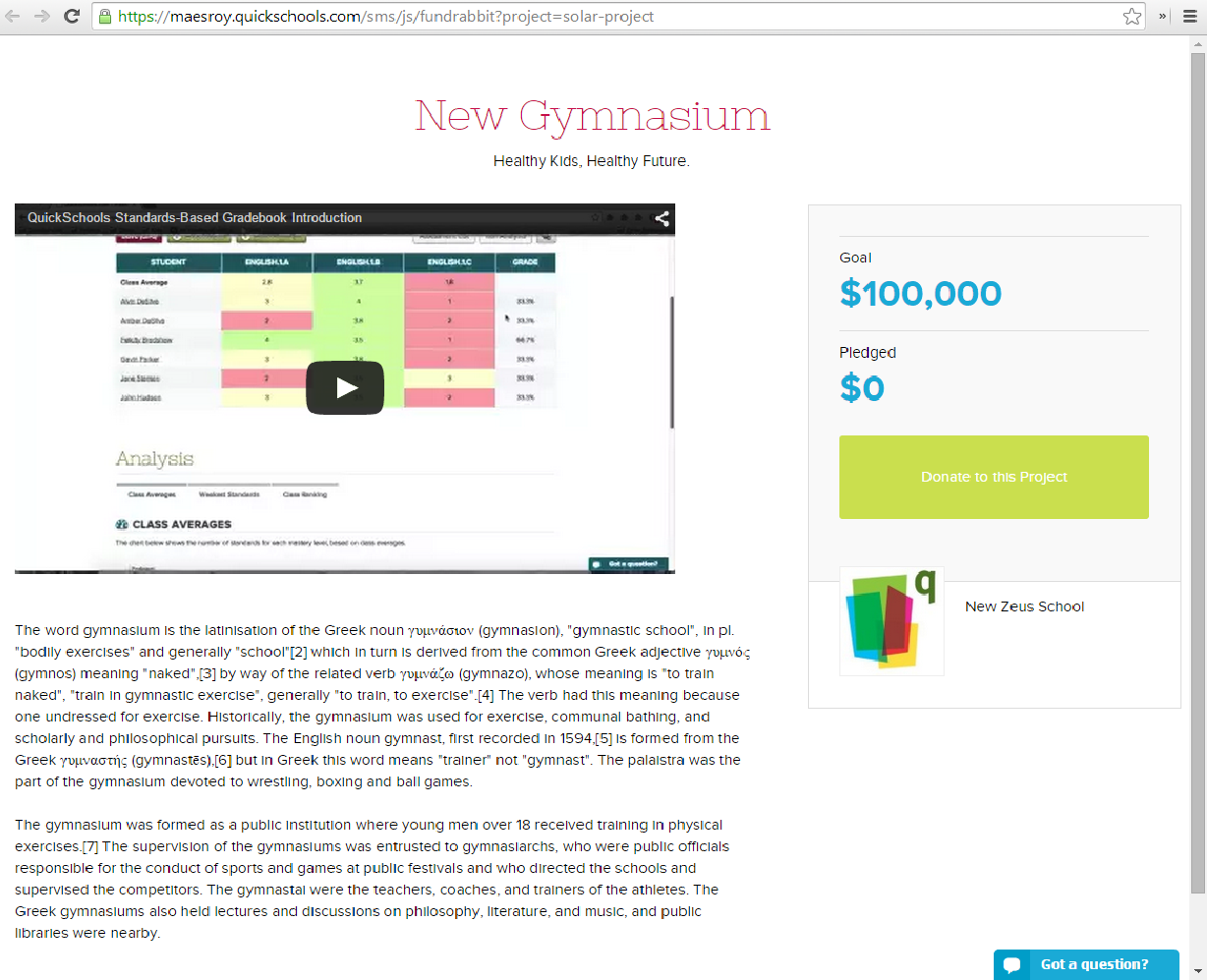Play the Gradebook introduction video

[345, 387]
